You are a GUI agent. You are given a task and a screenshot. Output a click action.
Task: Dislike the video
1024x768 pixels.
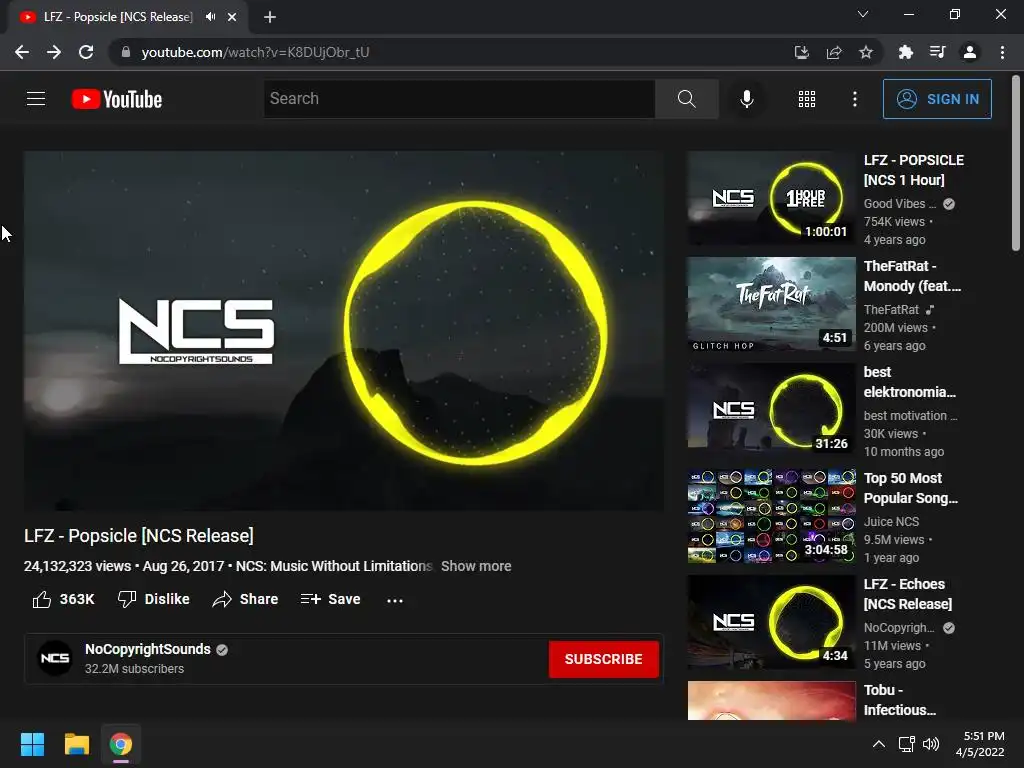click(153, 599)
